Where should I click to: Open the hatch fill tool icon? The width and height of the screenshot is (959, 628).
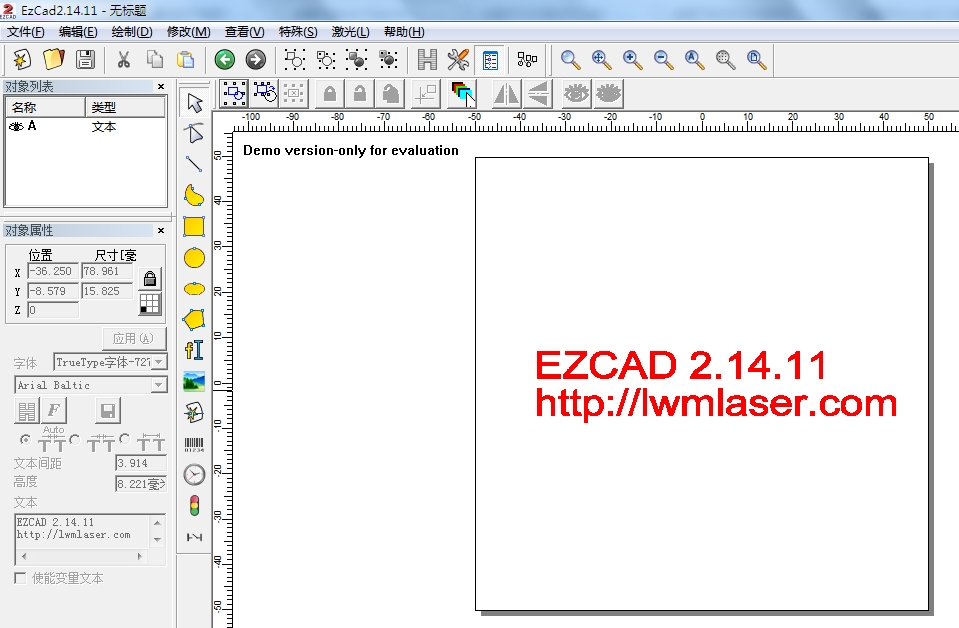[x=427, y=59]
